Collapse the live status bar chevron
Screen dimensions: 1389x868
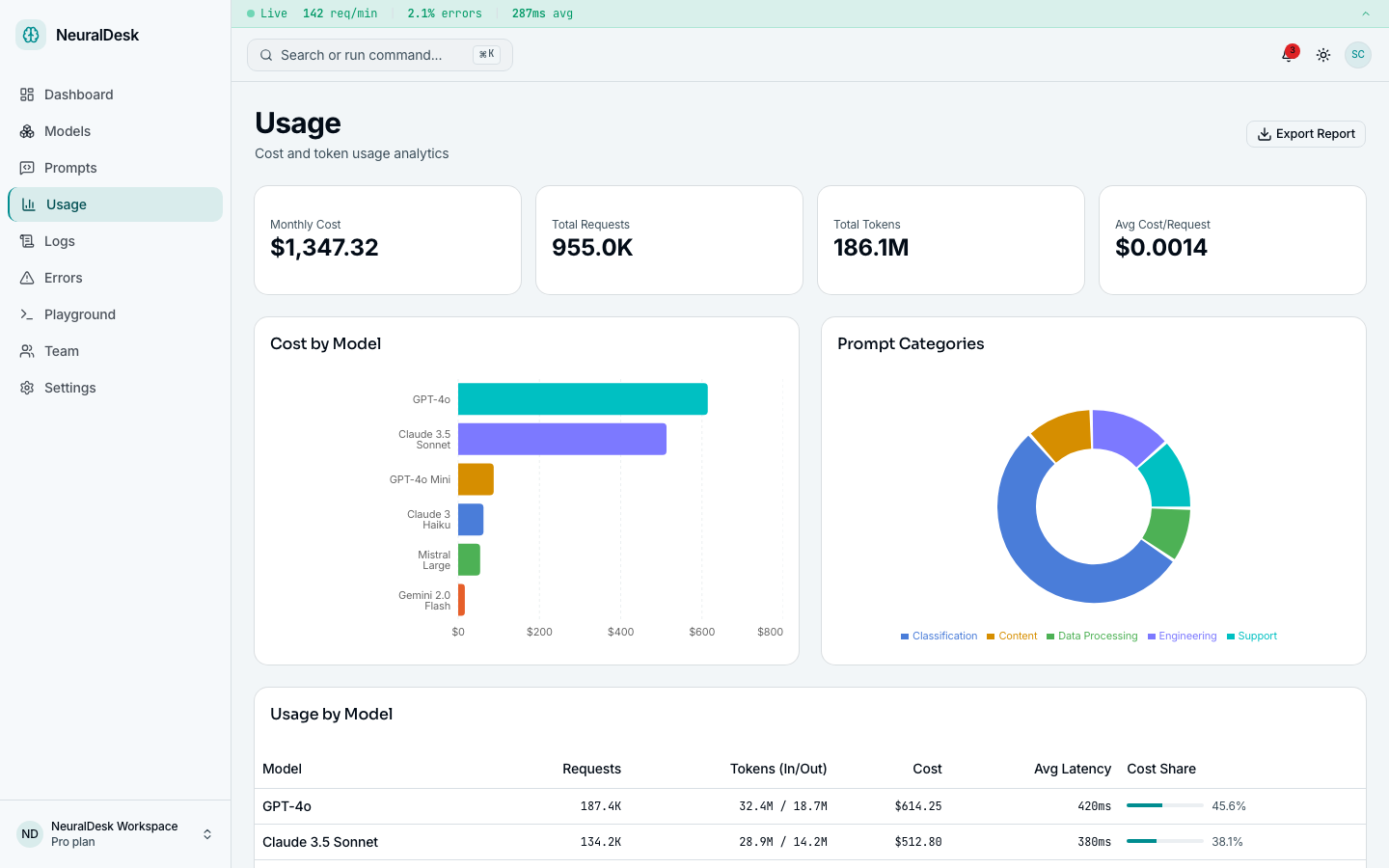click(1364, 14)
